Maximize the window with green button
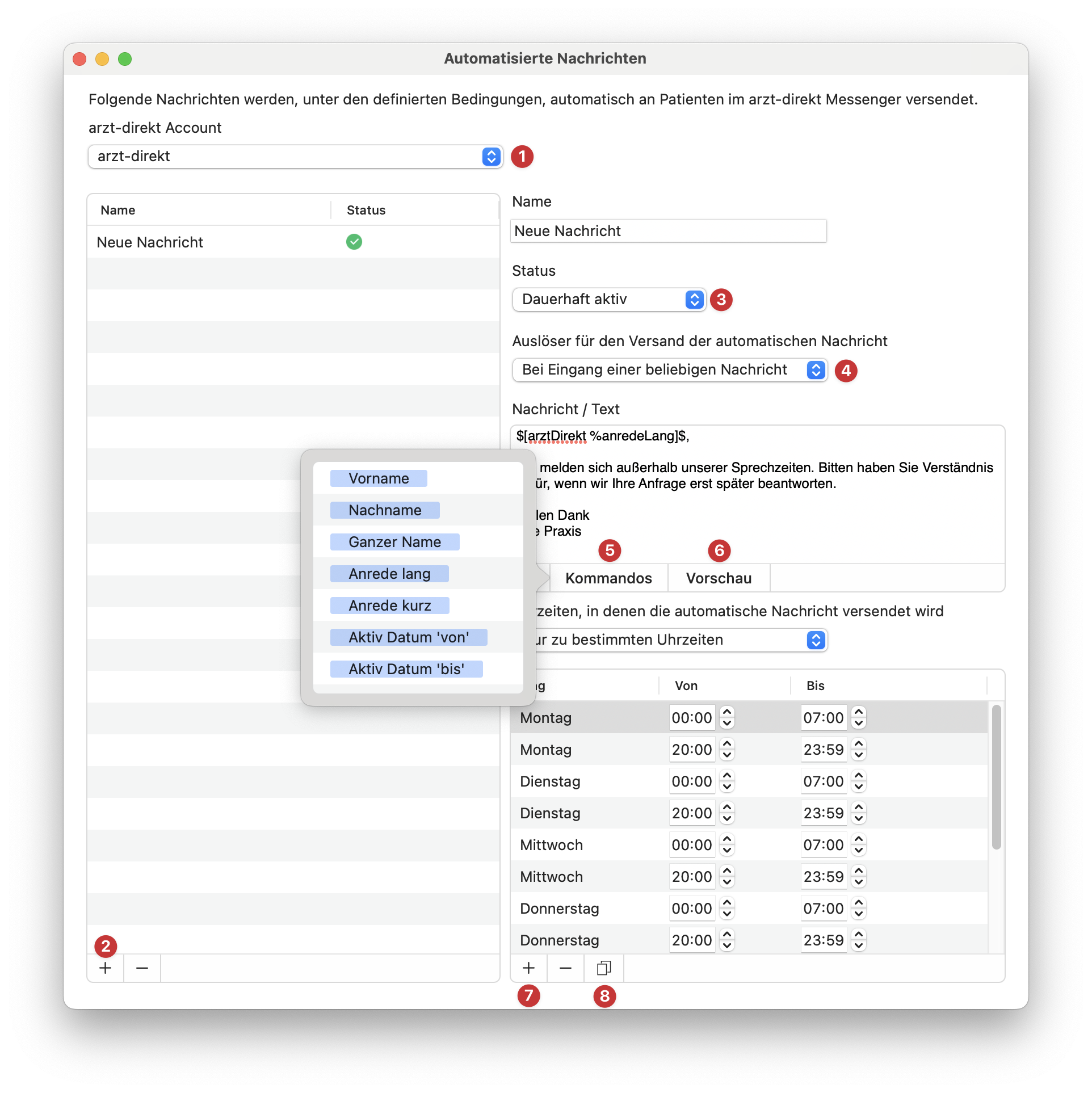Screen dimensions: 1092x1093 tap(125, 59)
